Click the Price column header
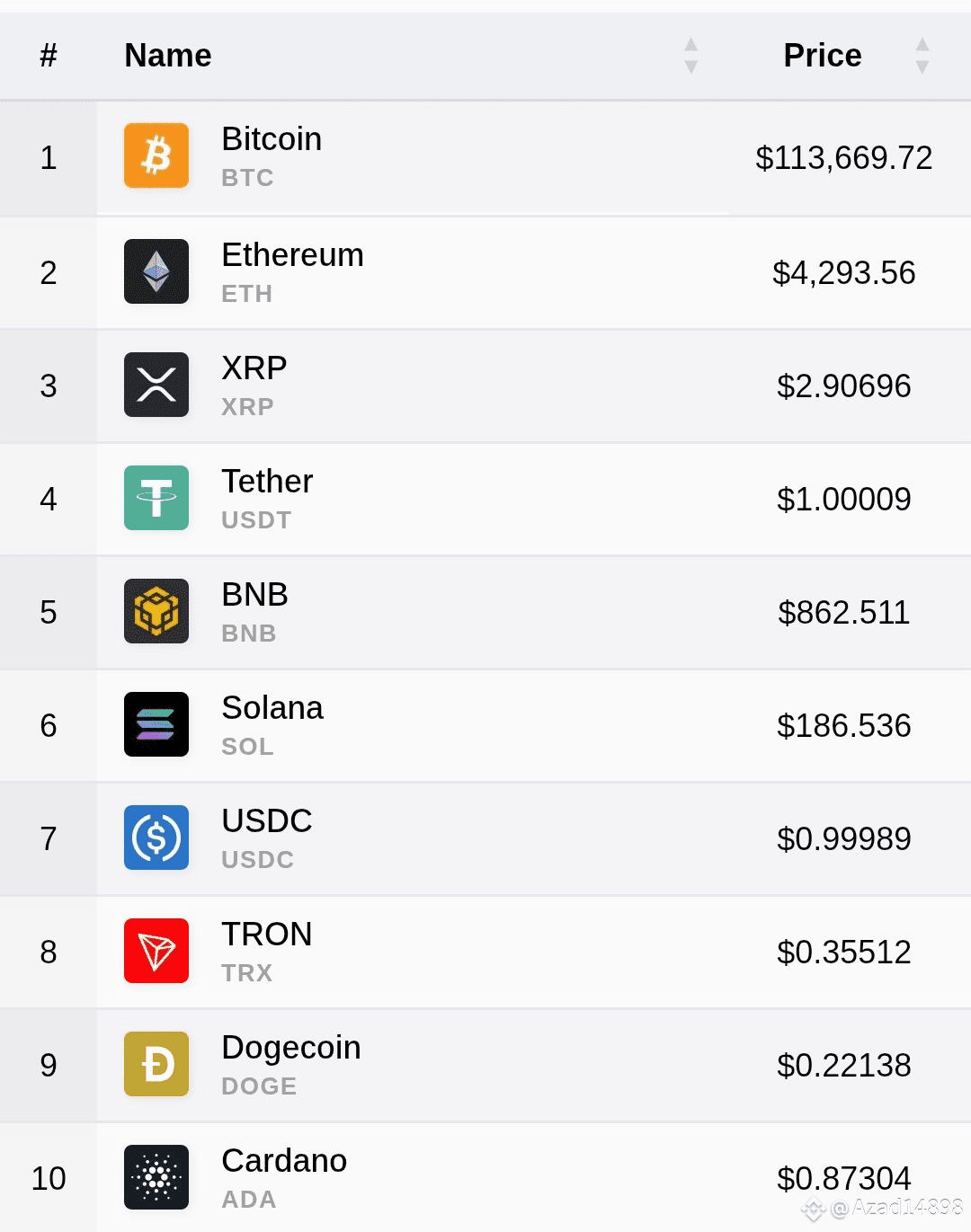971x1232 pixels. 823,56
